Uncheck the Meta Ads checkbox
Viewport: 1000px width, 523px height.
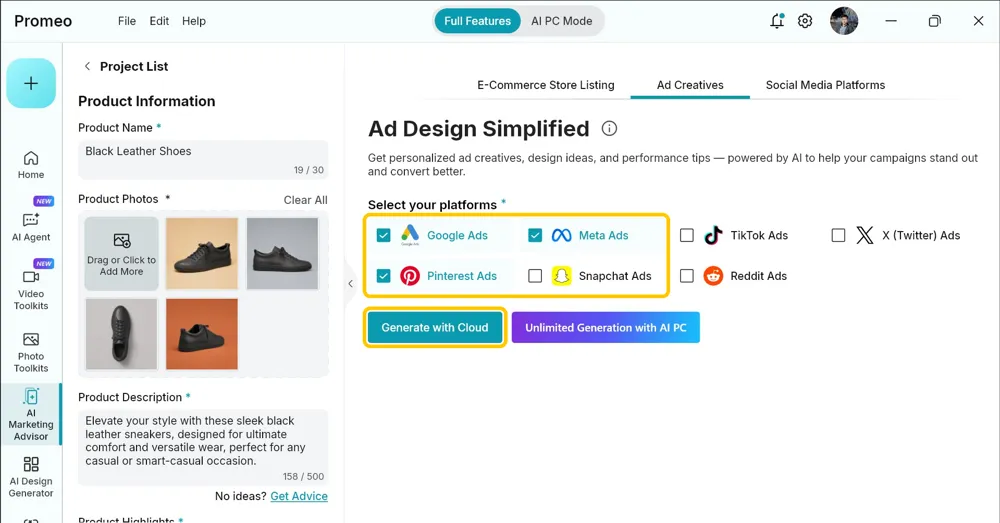[x=535, y=235]
